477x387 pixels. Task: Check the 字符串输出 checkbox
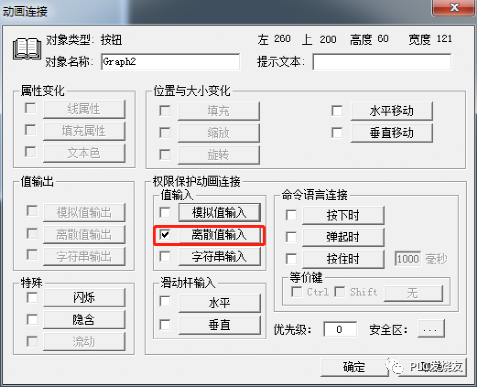tap(32, 255)
